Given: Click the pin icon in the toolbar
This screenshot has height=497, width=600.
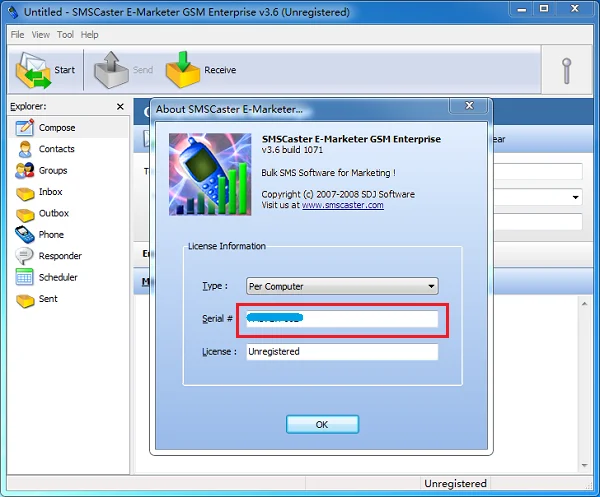Looking at the screenshot, I should (567, 71).
